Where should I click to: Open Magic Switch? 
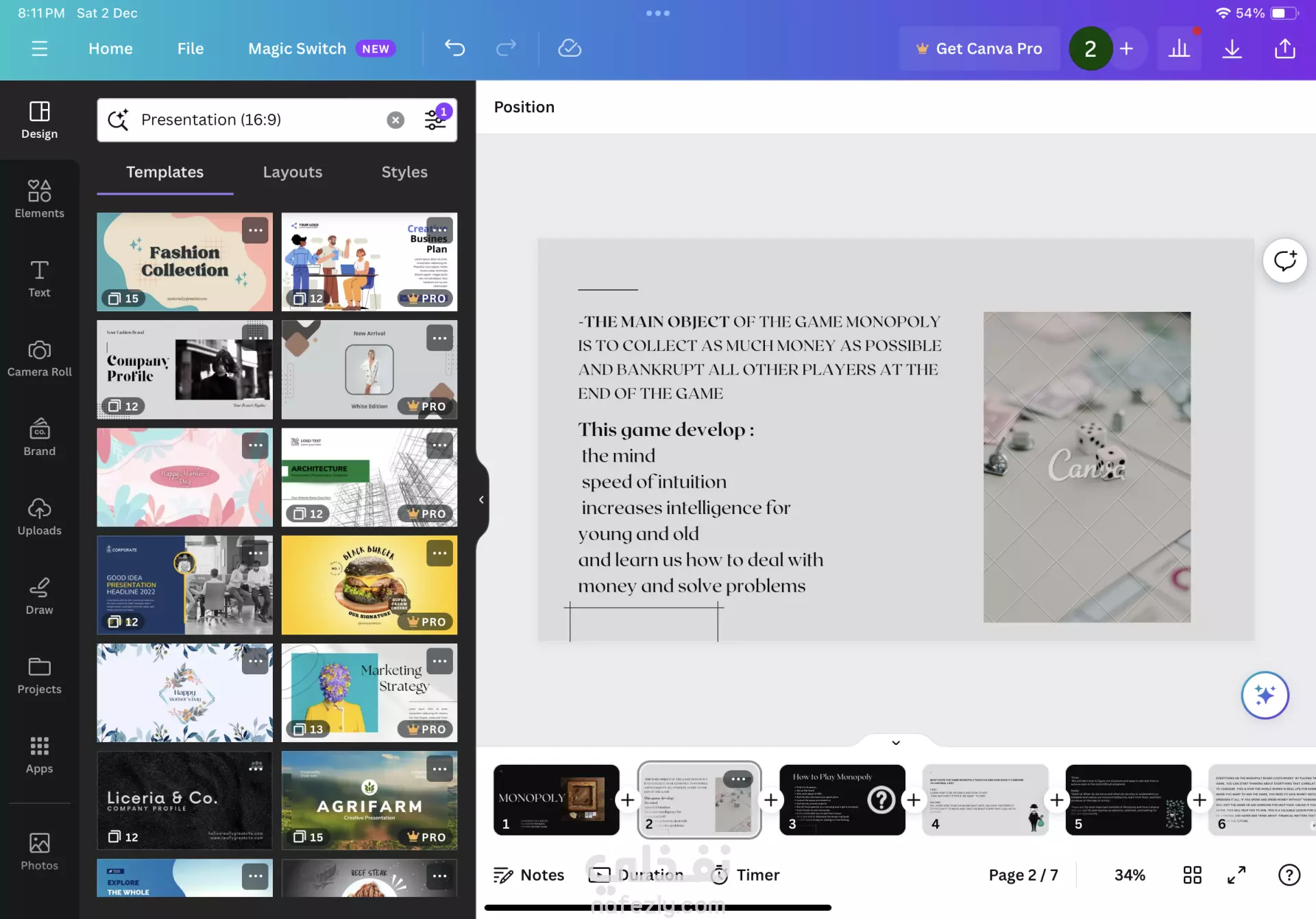(321, 49)
